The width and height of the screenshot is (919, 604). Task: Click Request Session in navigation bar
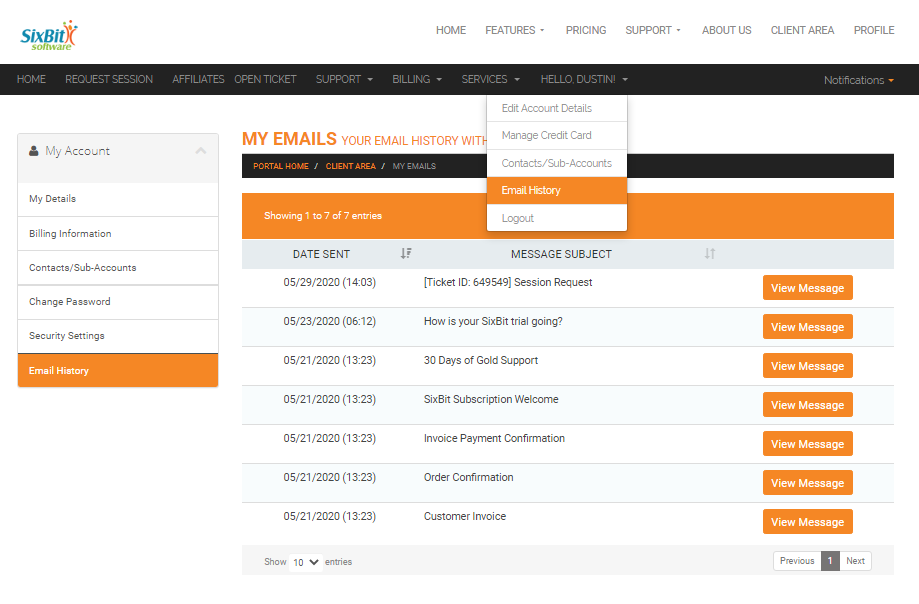click(x=109, y=79)
